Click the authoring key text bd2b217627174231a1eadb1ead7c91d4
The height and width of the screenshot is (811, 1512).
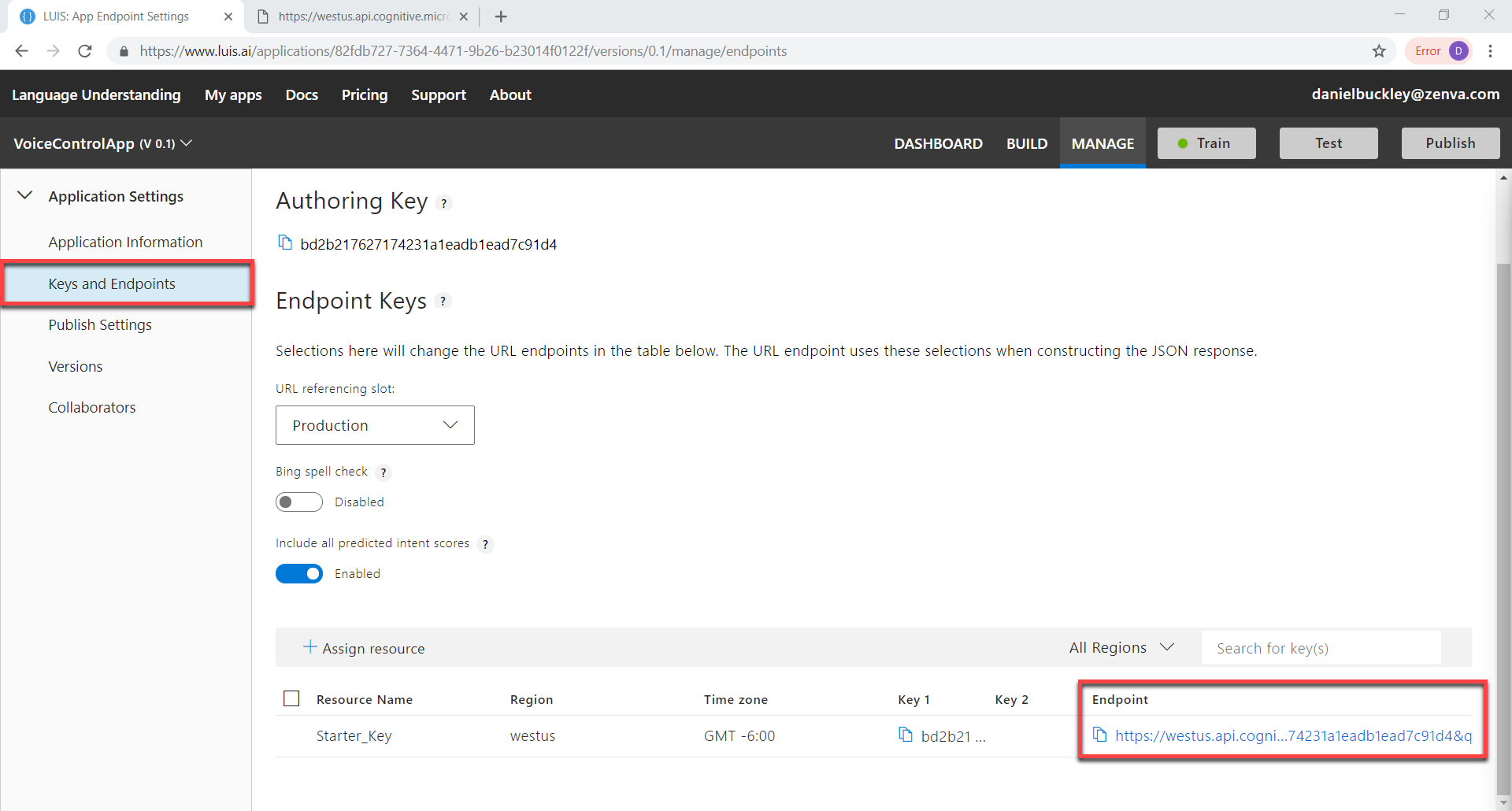[428, 244]
